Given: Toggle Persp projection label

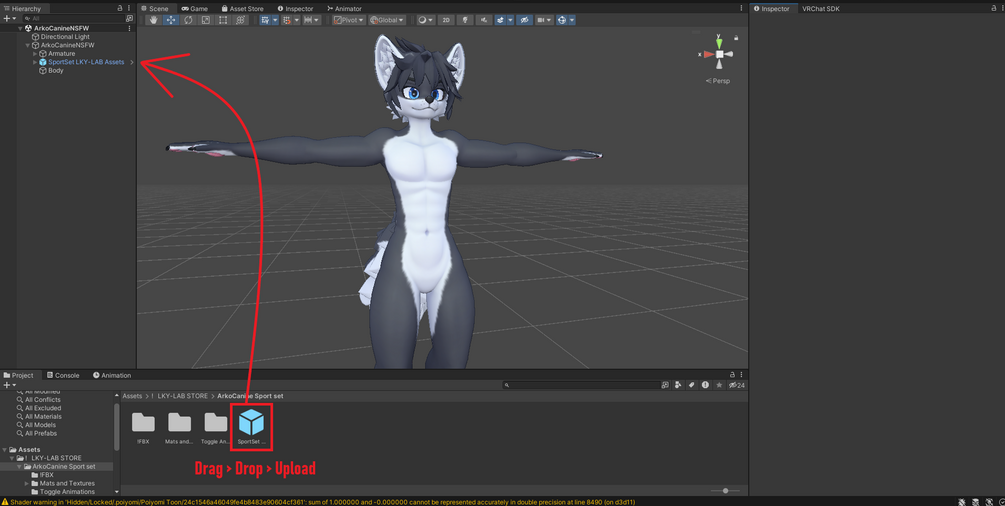Looking at the screenshot, I should pos(718,81).
